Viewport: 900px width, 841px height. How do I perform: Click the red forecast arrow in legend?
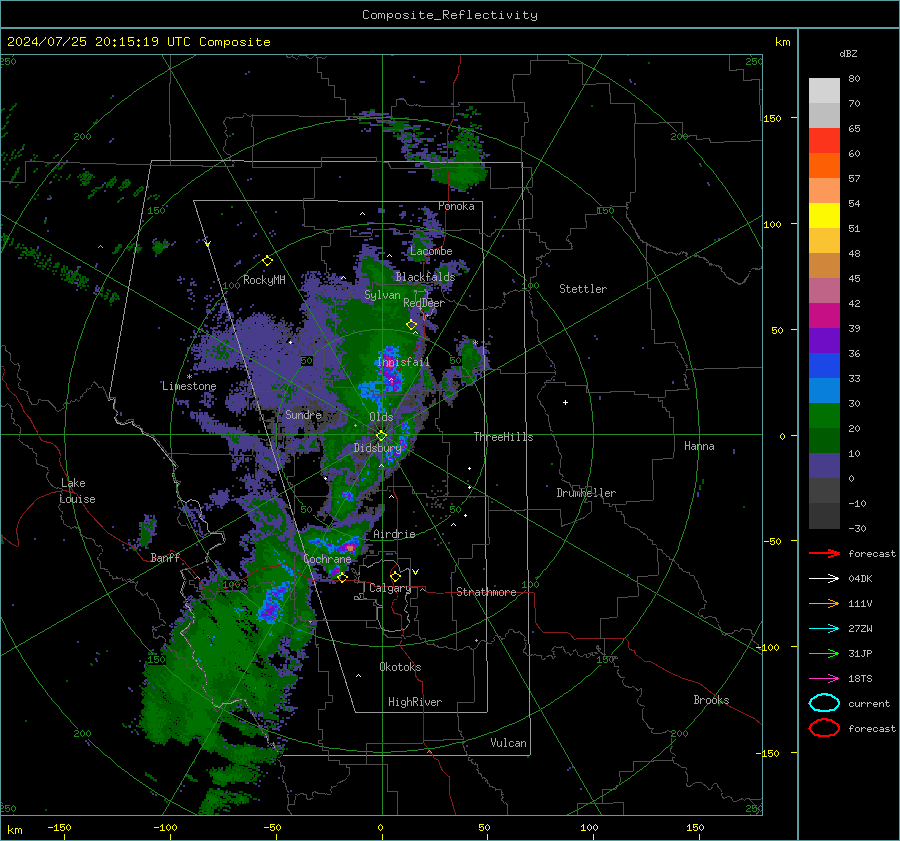coord(824,553)
